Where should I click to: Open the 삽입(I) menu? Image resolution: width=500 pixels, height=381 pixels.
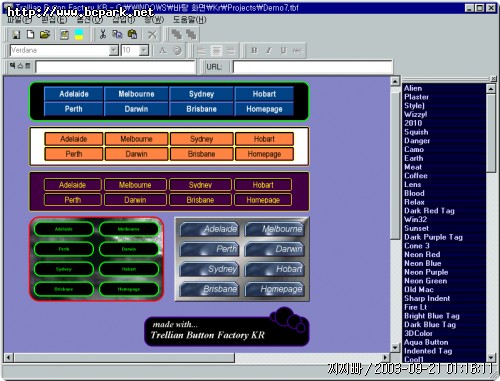124,20
